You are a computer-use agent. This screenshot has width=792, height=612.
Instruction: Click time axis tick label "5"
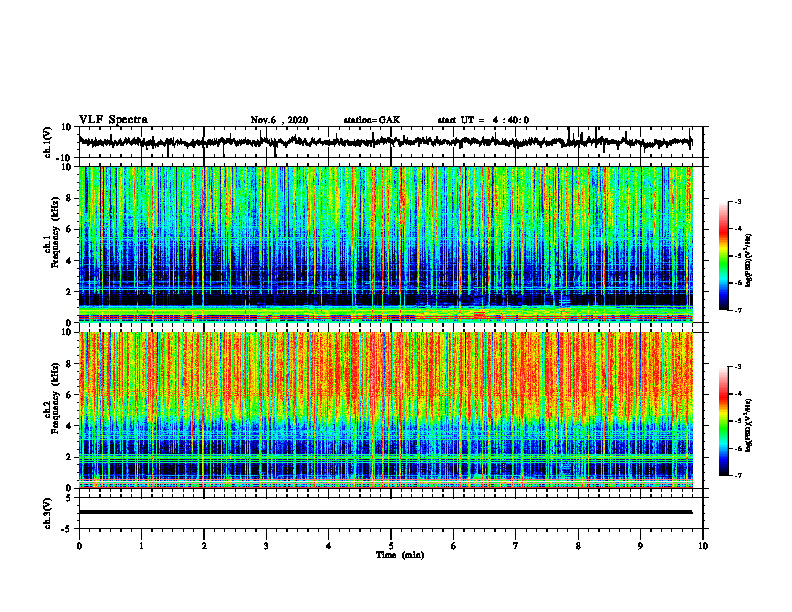pos(391,546)
